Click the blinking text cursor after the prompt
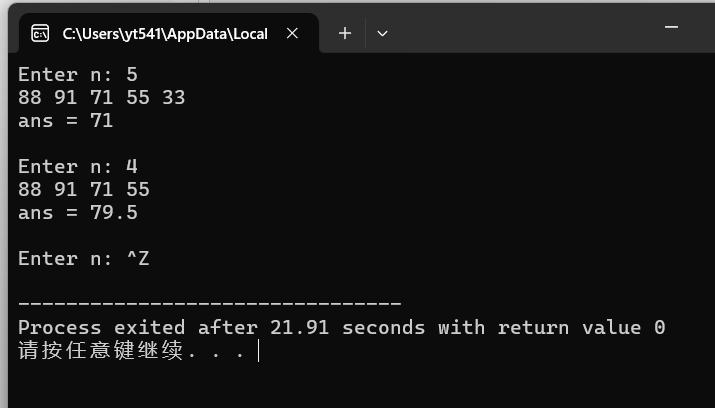The image size is (715, 408). pyautogui.click(x=259, y=351)
